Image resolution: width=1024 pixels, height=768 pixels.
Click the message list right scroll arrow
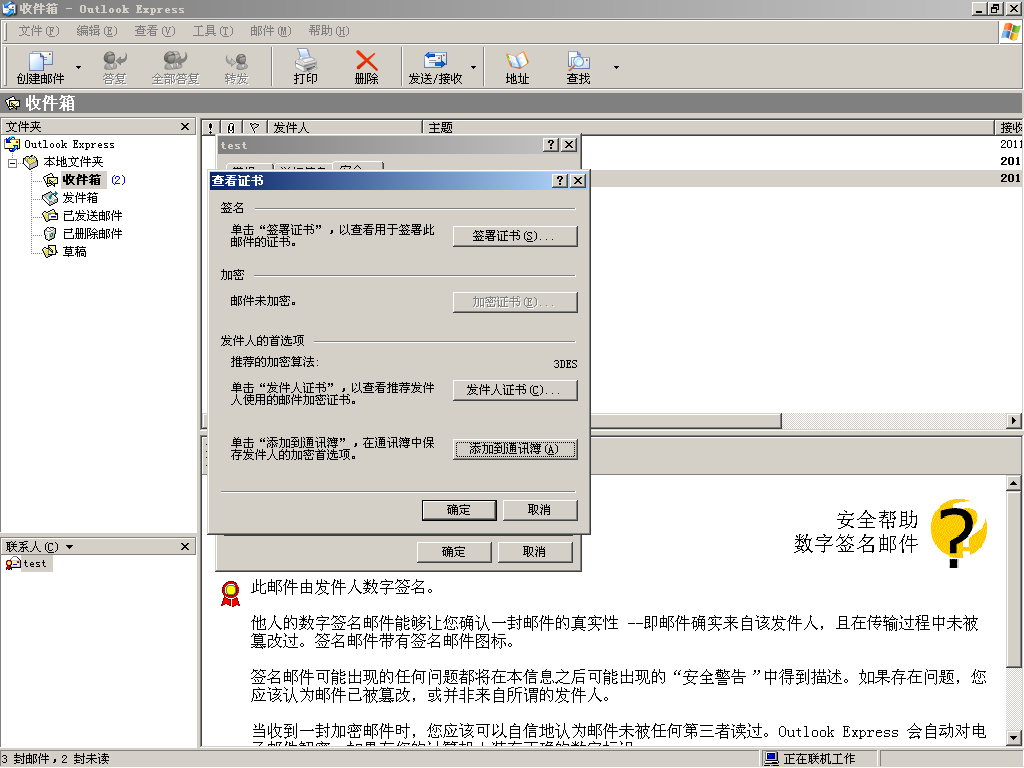[1014, 421]
